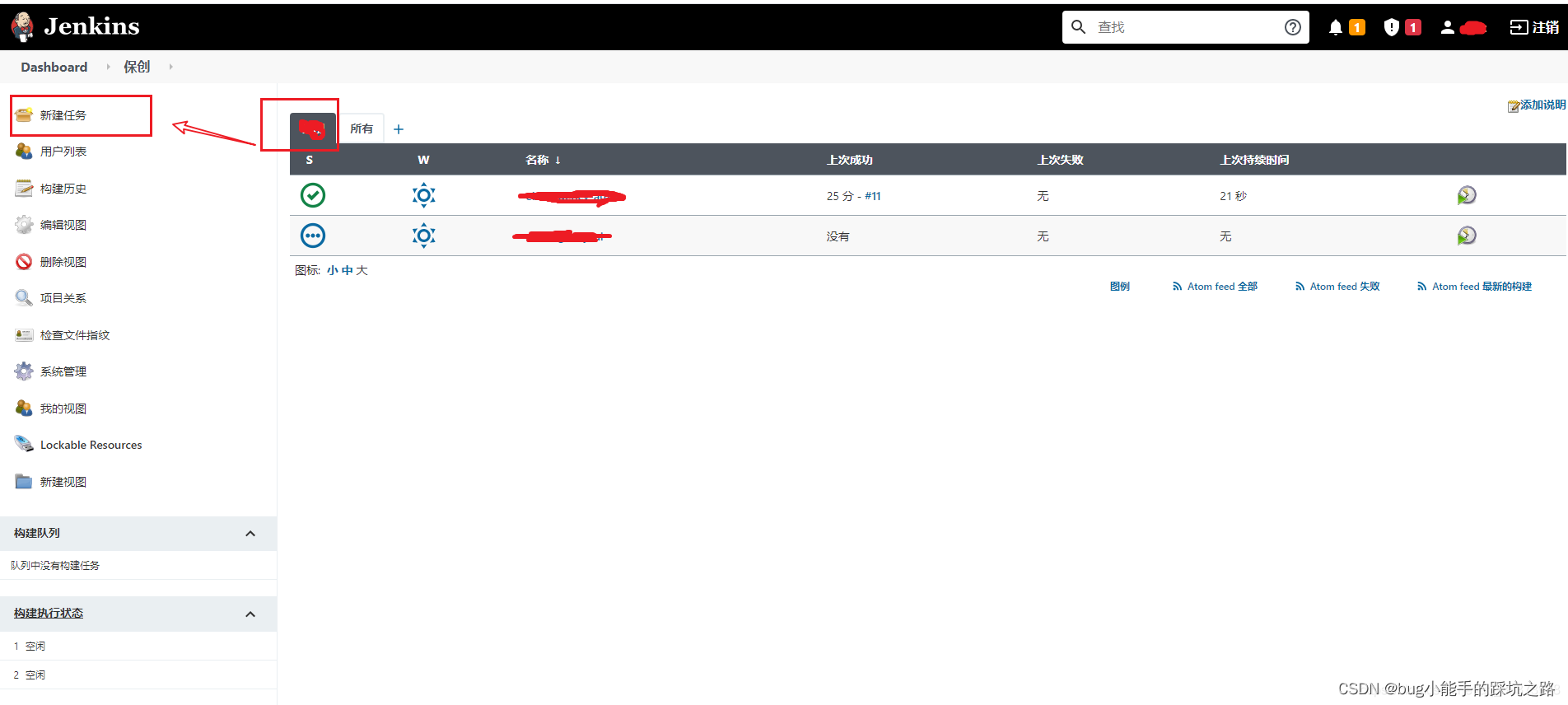Open 用户列表 user list icon

(x=24, y=152)
